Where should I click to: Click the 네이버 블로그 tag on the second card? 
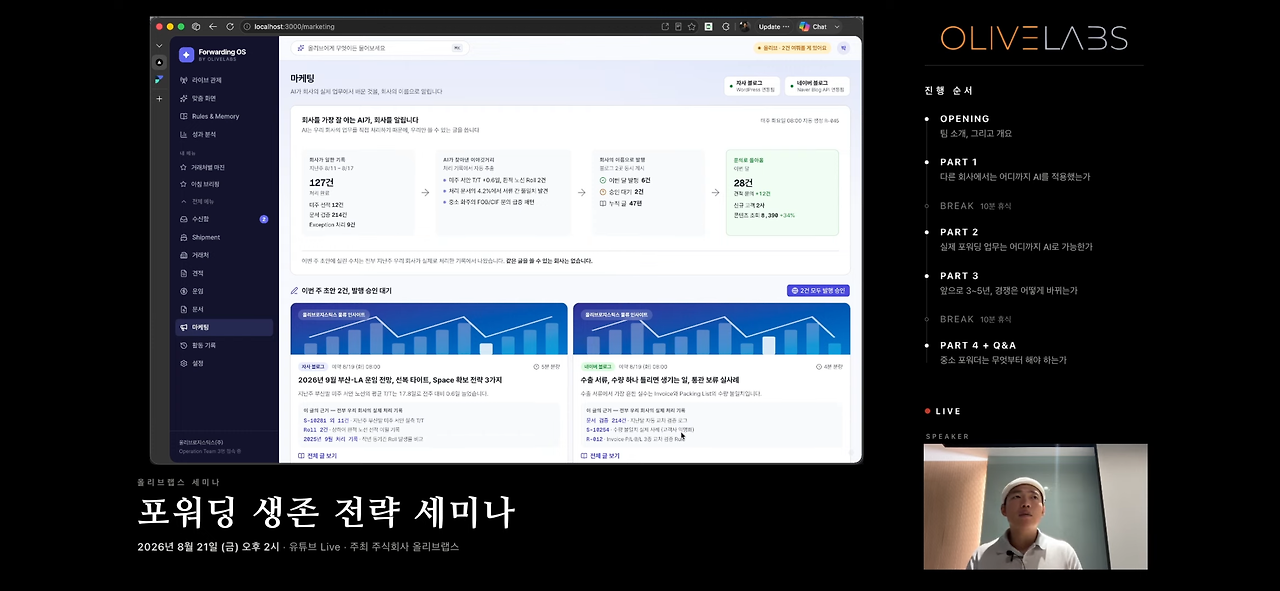(597, 367)
